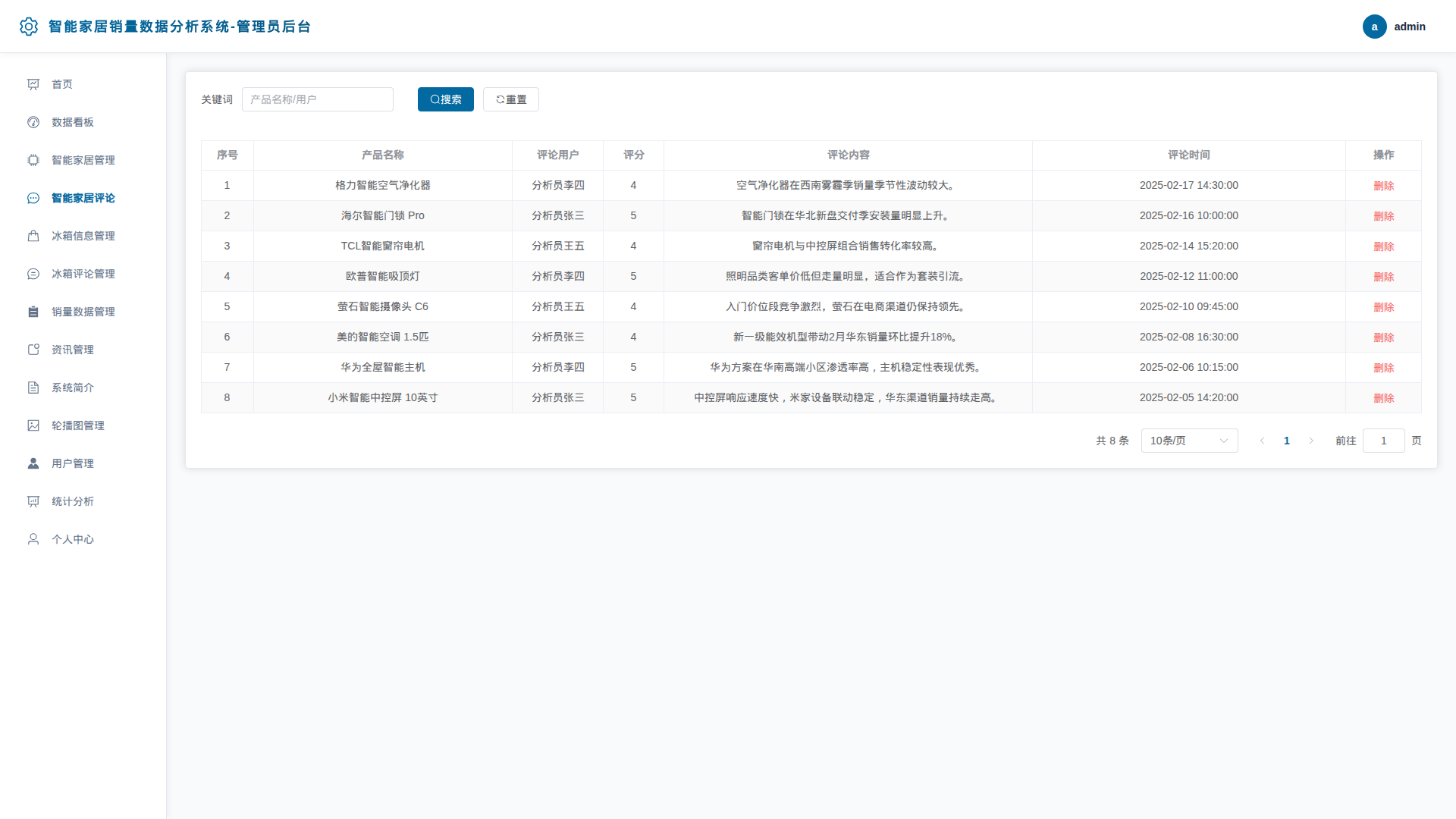This screenshot has height=819, width=1456.
Task: Go to previous page arrow
Action: click(1262, 441)
